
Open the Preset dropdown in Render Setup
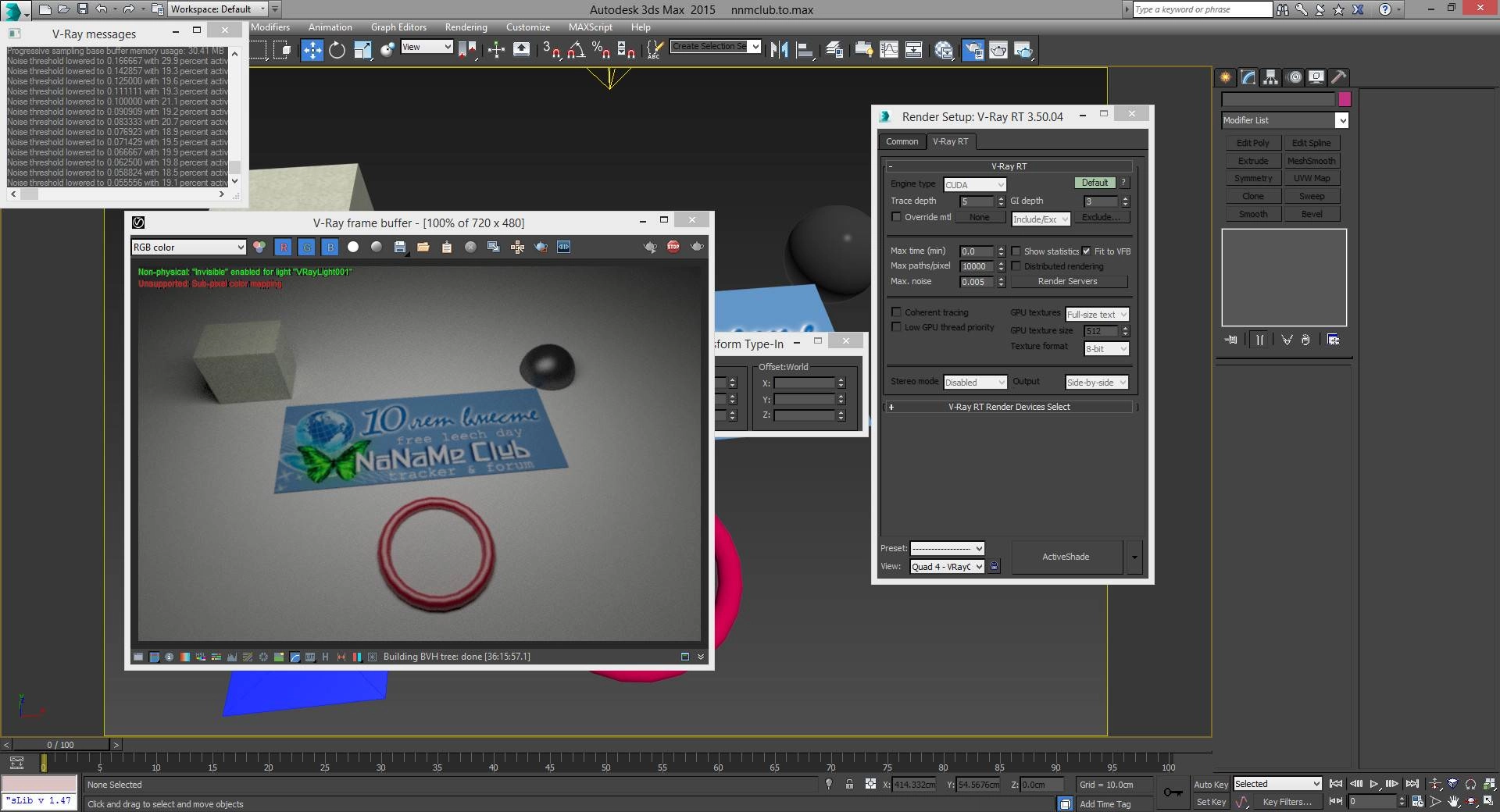pyautogui.click(x=947, y=548)
